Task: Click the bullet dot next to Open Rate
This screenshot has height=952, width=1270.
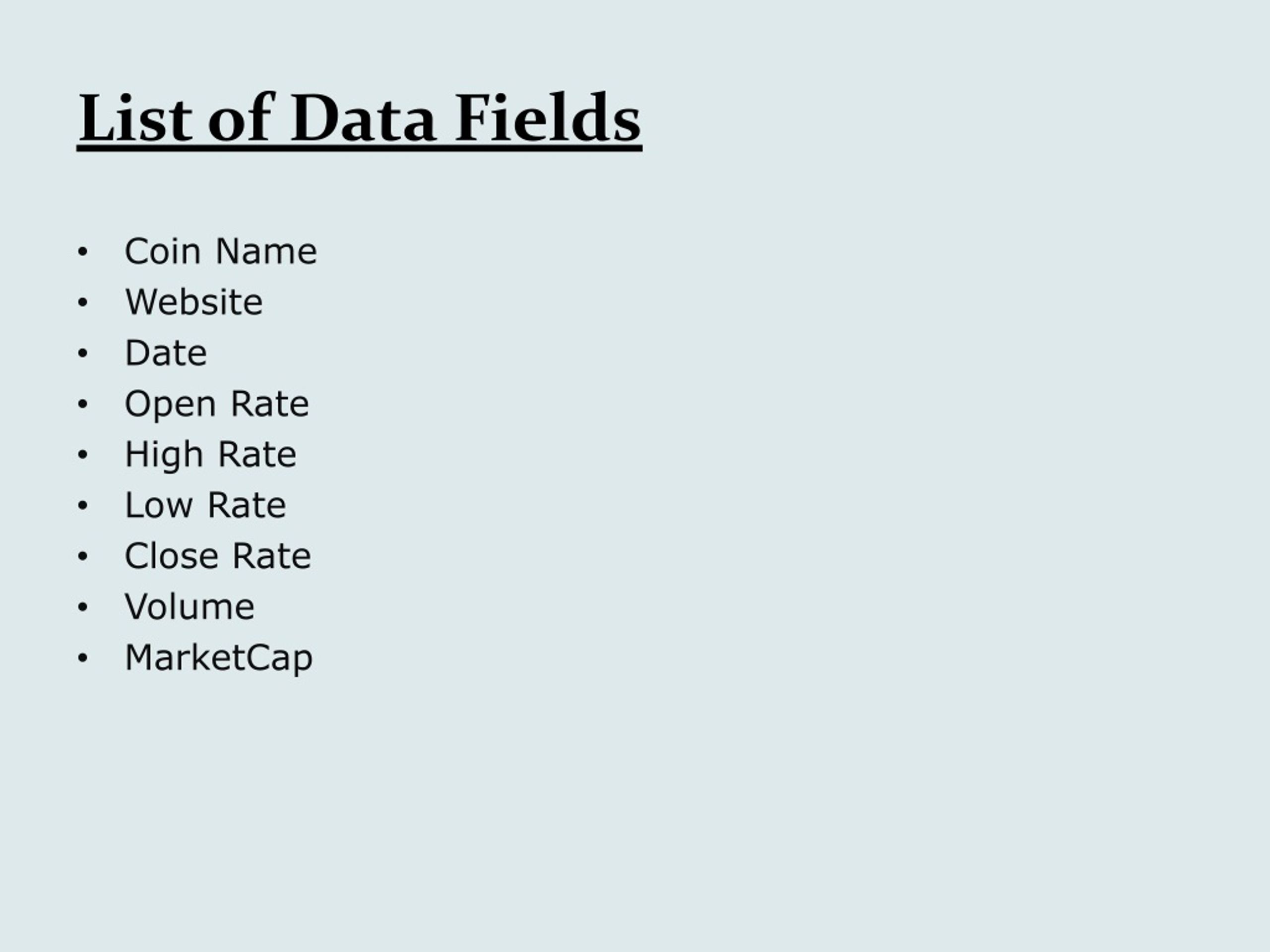Action: [x=83, y=404]
